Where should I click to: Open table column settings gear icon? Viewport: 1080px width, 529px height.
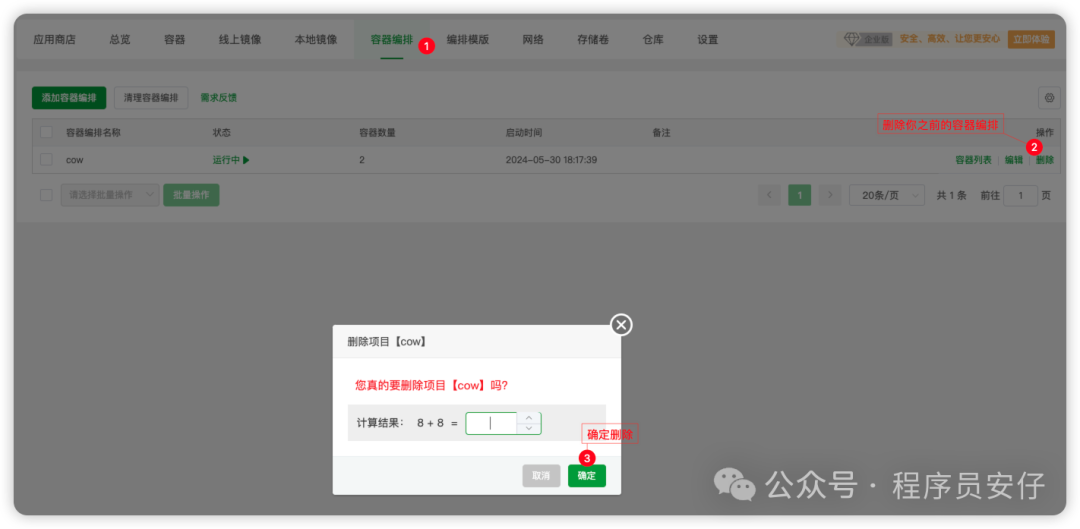pyautogui.click(x=1049, y=98)
